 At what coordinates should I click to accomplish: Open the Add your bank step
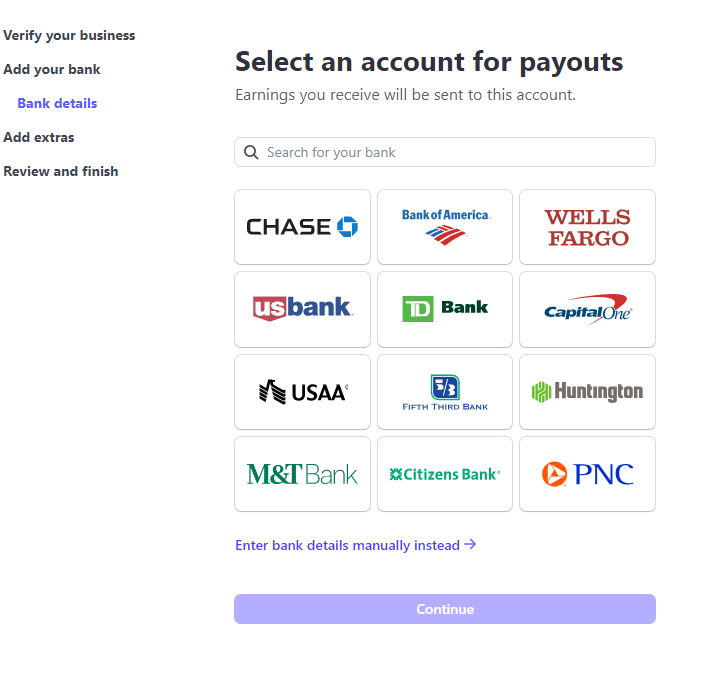52,69
